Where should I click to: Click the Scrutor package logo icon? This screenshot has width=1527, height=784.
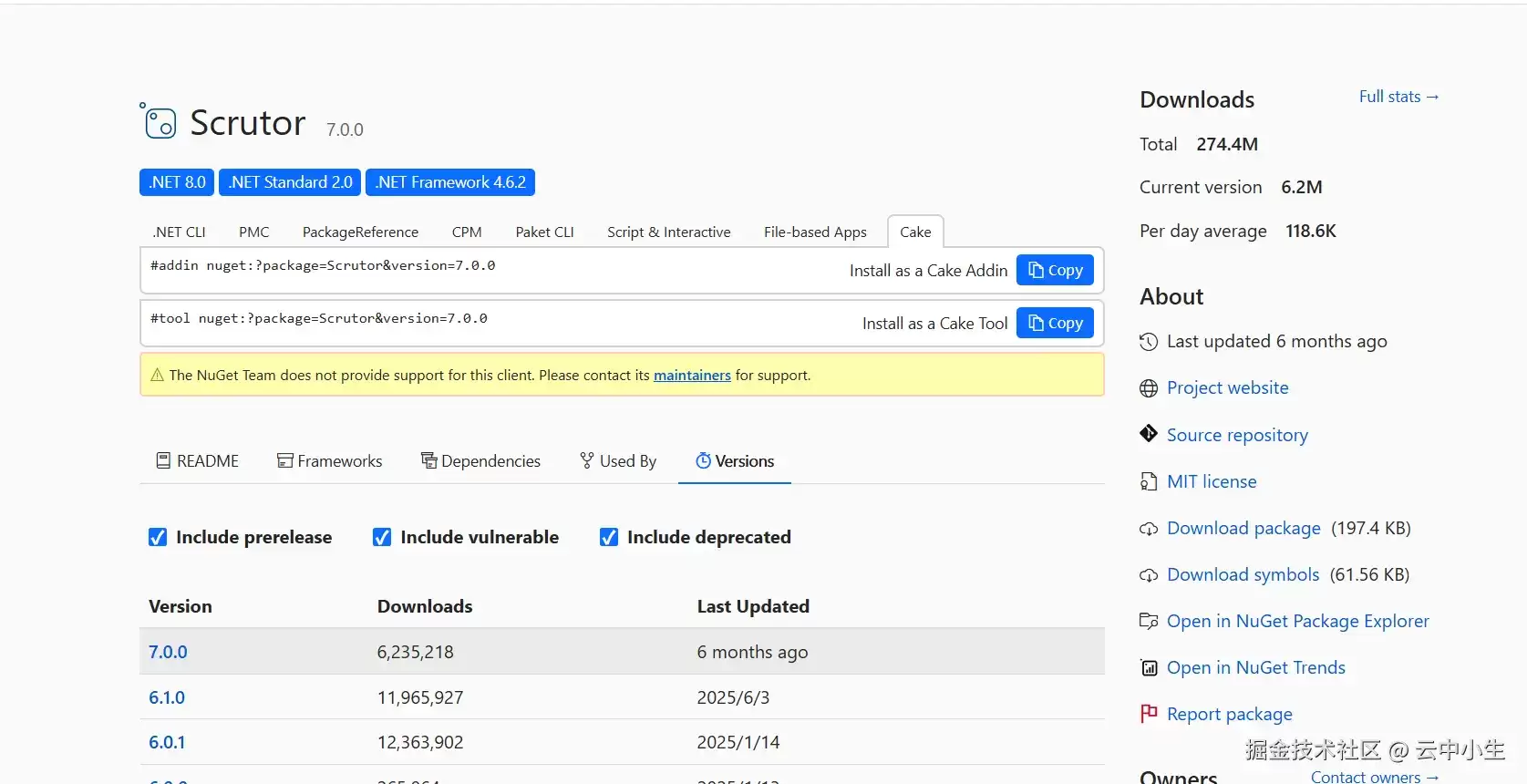coord(159,120)
